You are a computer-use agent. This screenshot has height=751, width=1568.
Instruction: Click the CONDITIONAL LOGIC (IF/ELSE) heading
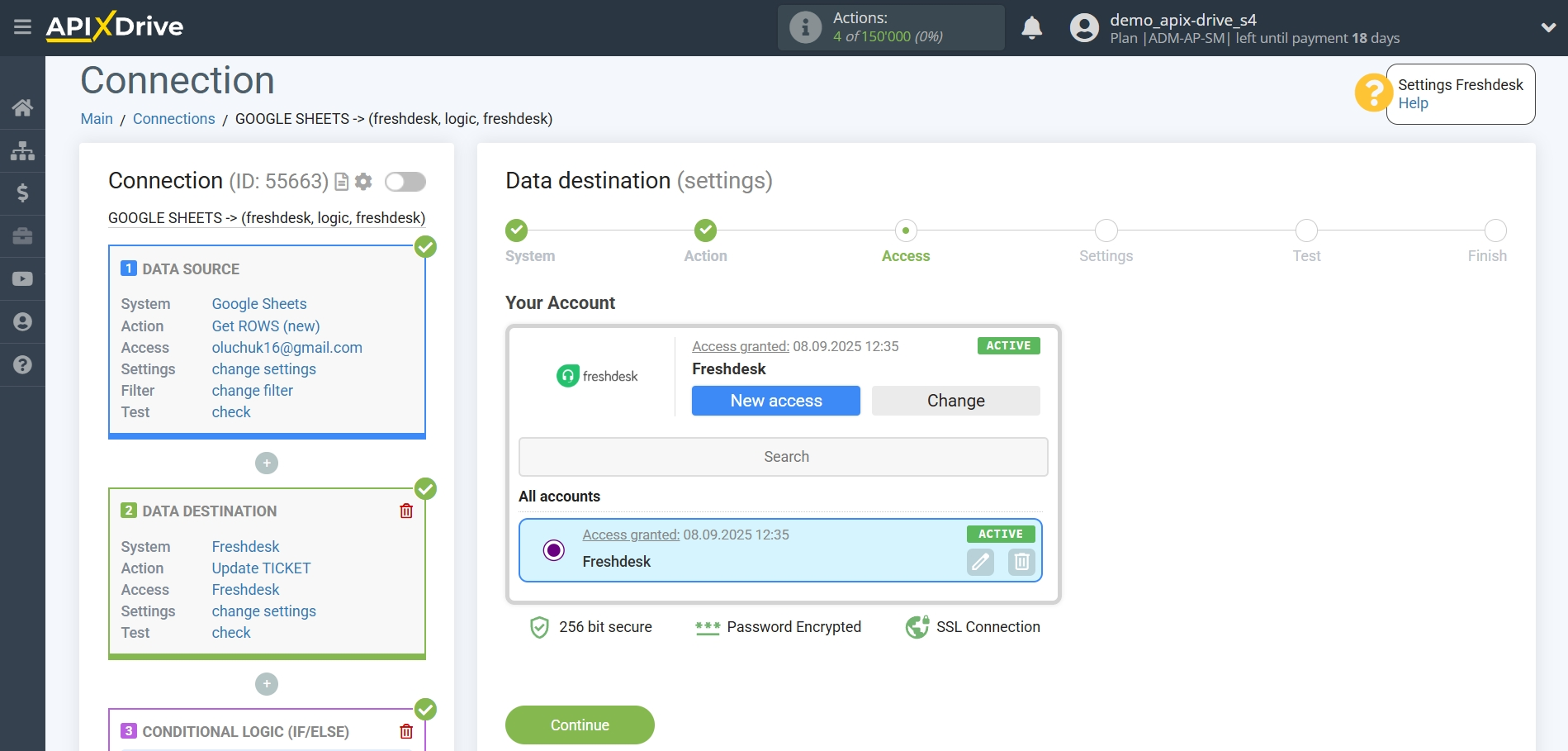(x=245, y=732)
